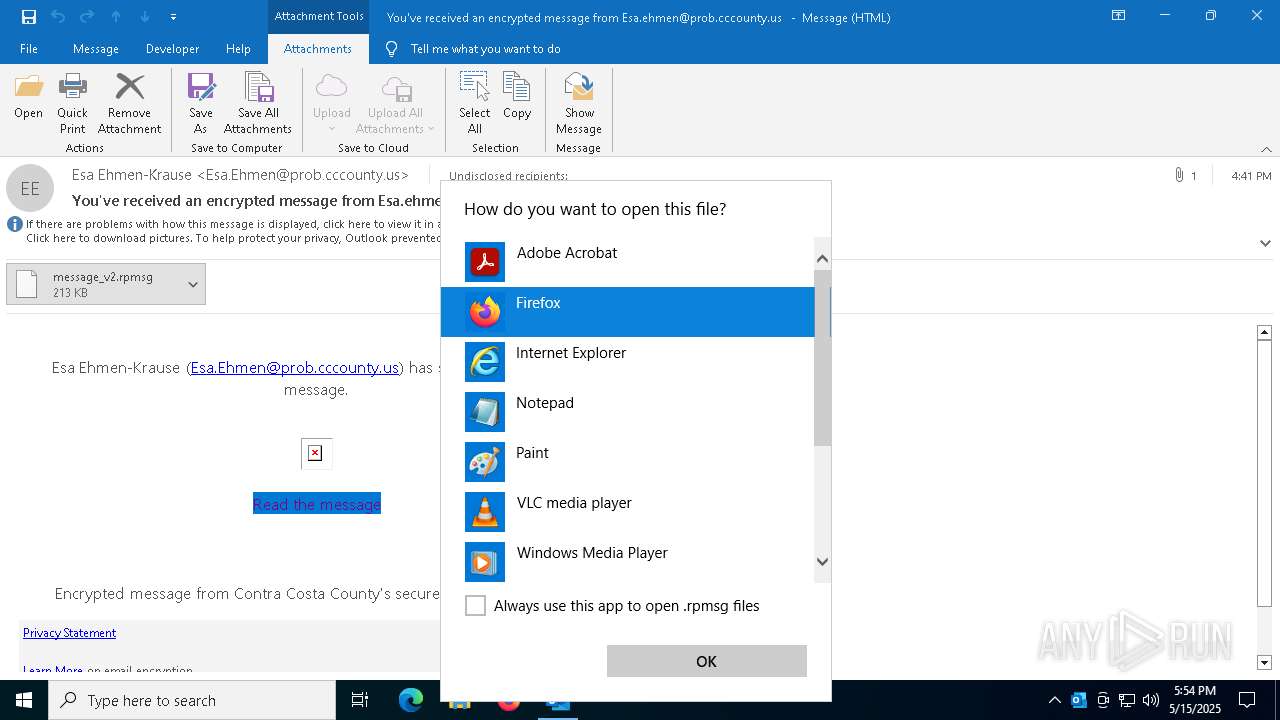
Task: Launch Microsoft Edge from taskbar
Action: 411,700
